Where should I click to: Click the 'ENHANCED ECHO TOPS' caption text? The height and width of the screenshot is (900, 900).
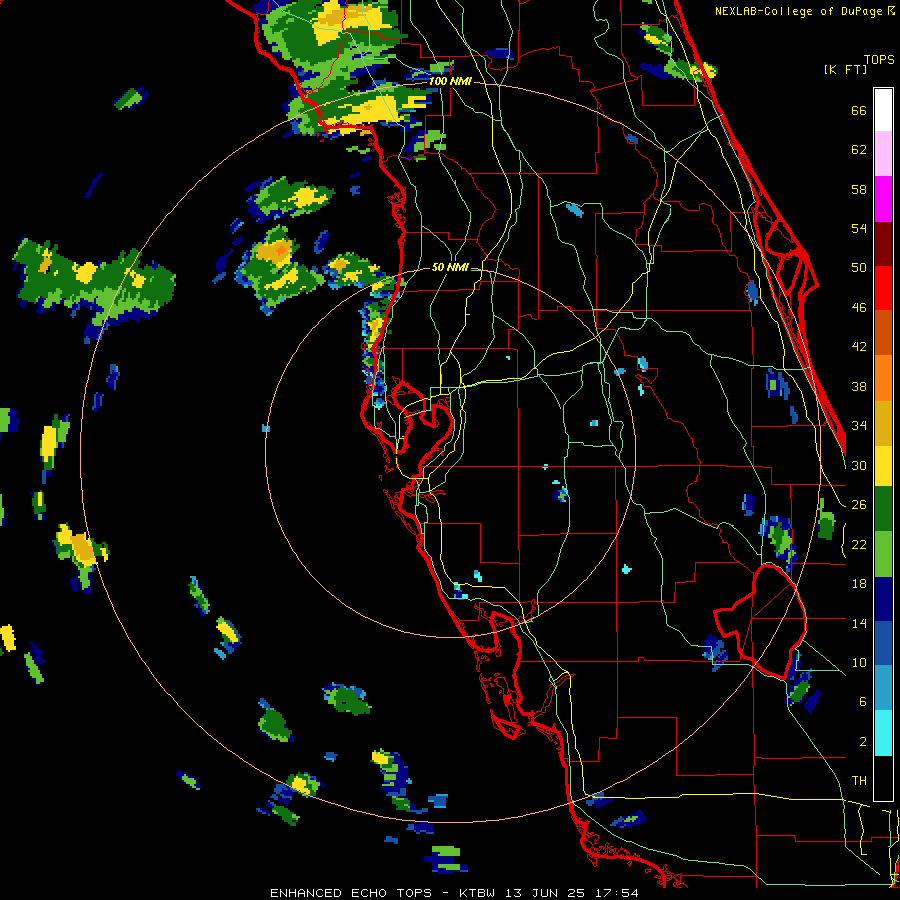point(350,893)
